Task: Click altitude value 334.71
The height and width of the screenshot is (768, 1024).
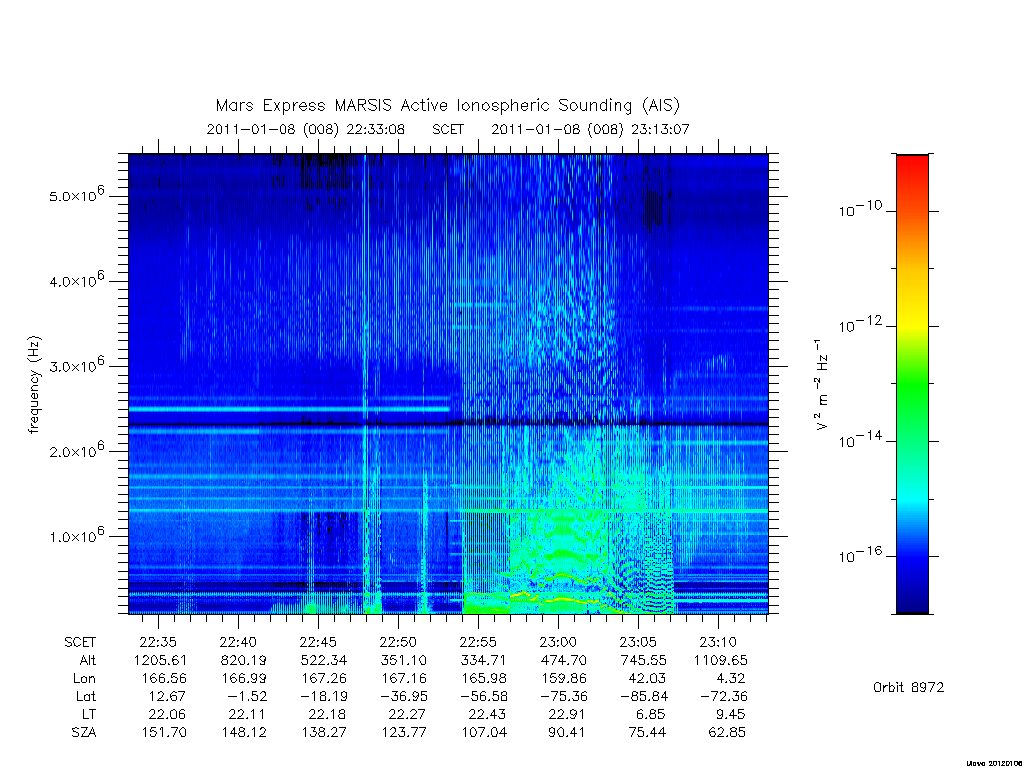Action: click(x=483, y=660)
